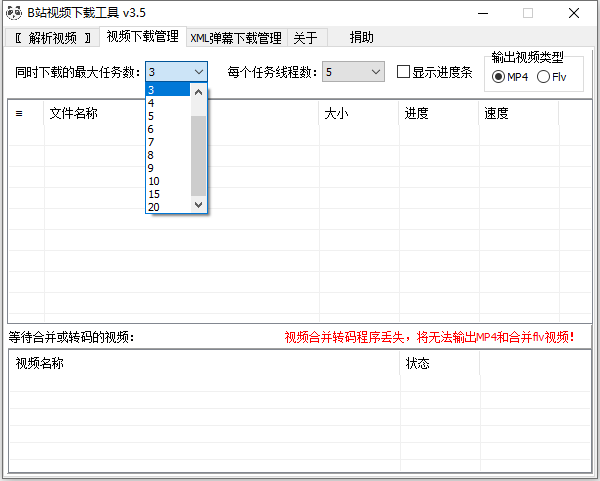Click the panda app icon in title bar
600x481 pixels.
tap(14, 13)
